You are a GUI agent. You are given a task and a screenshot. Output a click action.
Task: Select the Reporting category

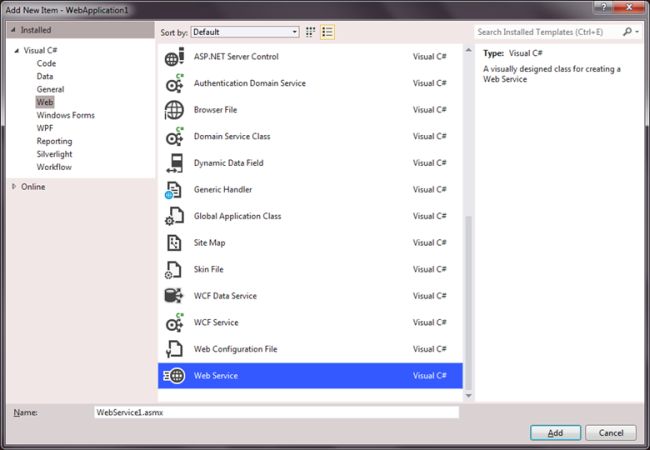click(x=54, y=141)
